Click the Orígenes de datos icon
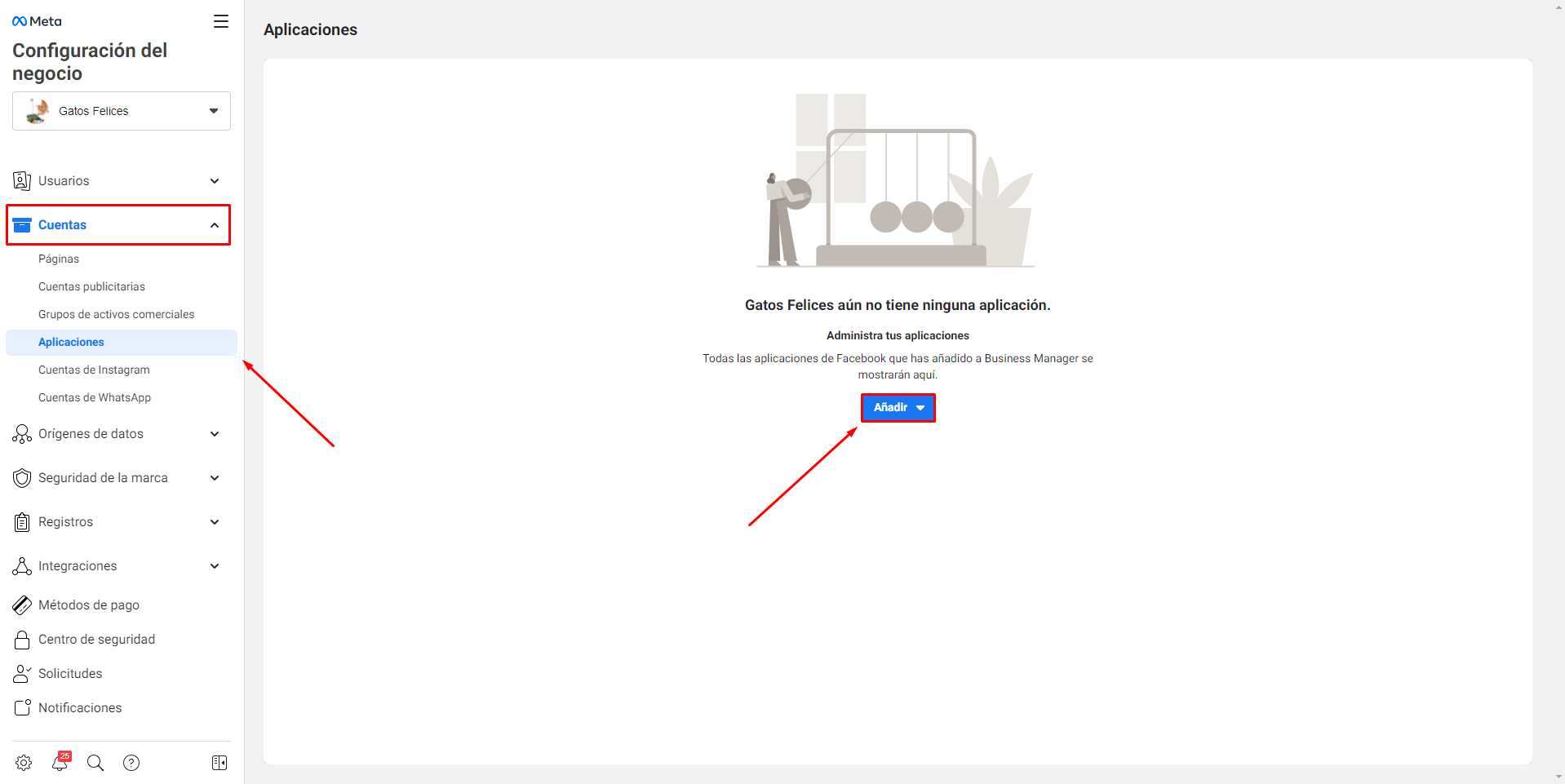The height and width of the screenshot is (784, 1565). 22,434
